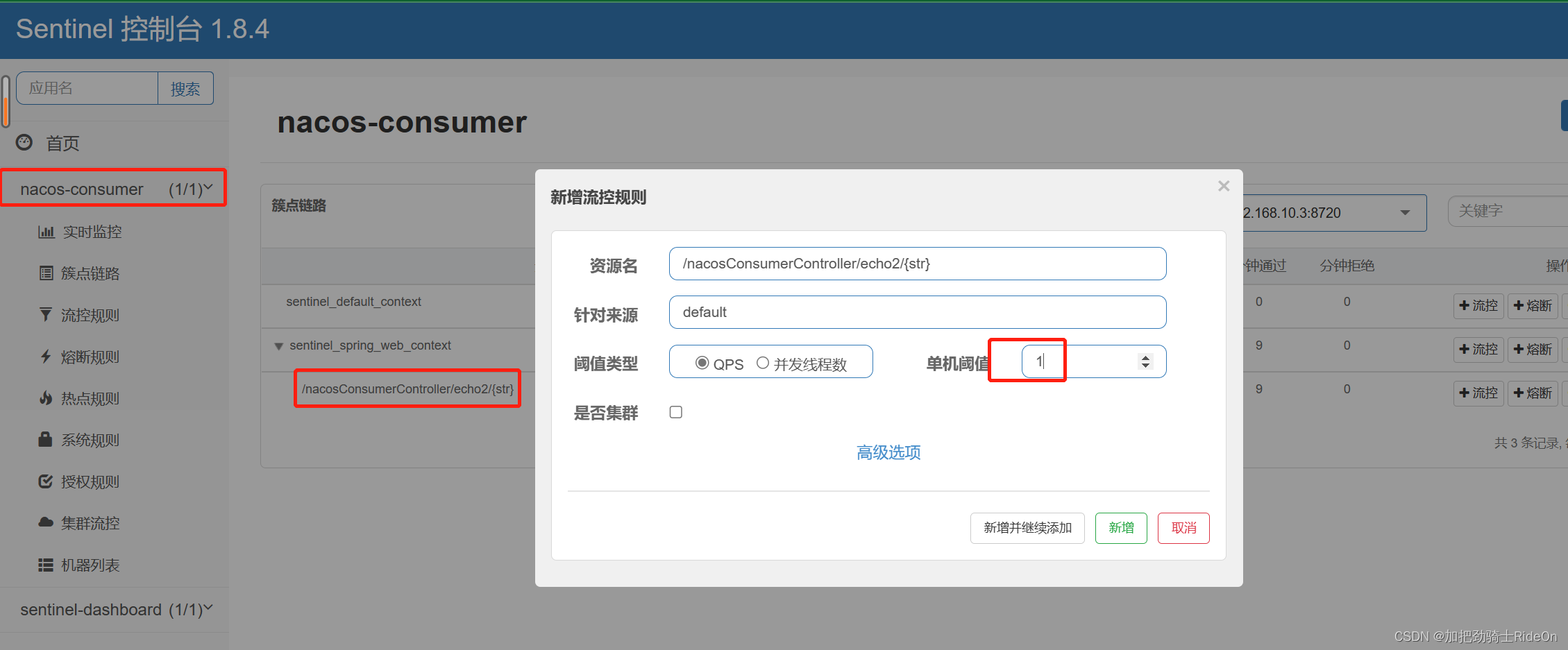This screenshot has height=650, width=1568.
Task: Click /nacosConsumerController/echo2/{str} in the tree
Action: click(407, 389)
